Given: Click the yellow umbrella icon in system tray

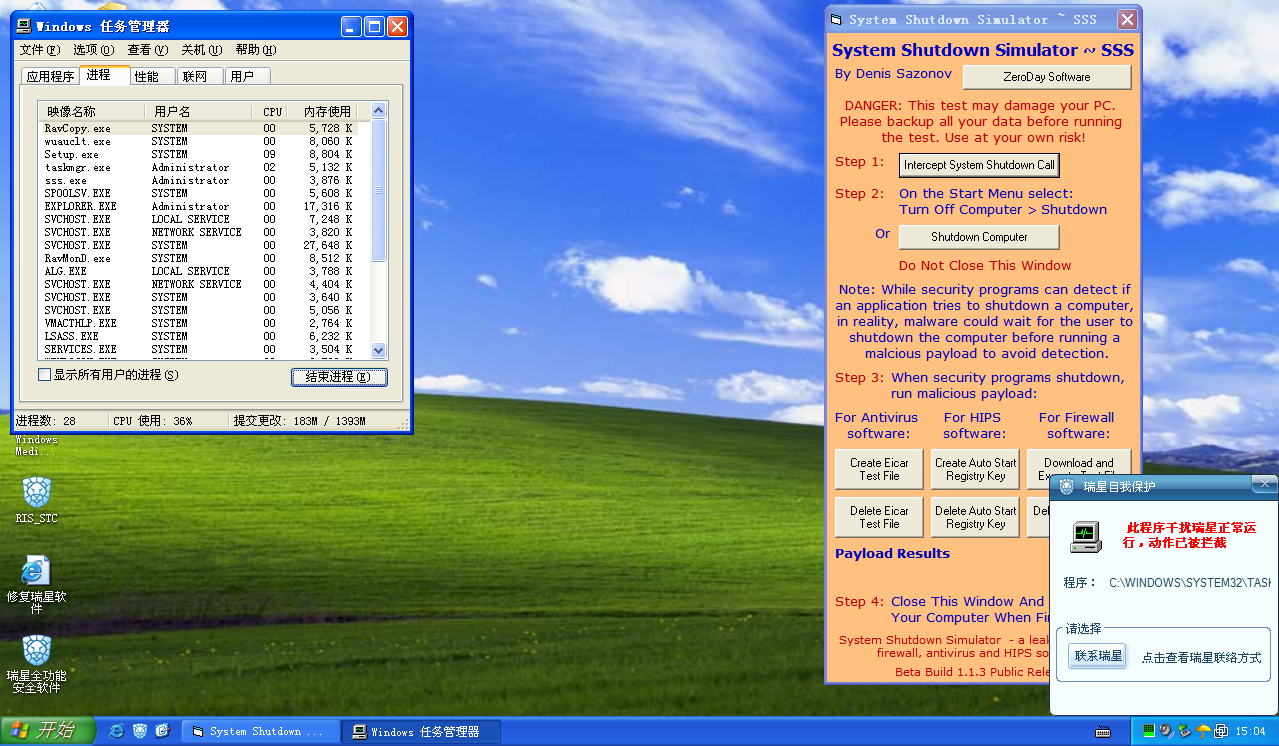Looking at the screenshot, I should pos(1203,731).
